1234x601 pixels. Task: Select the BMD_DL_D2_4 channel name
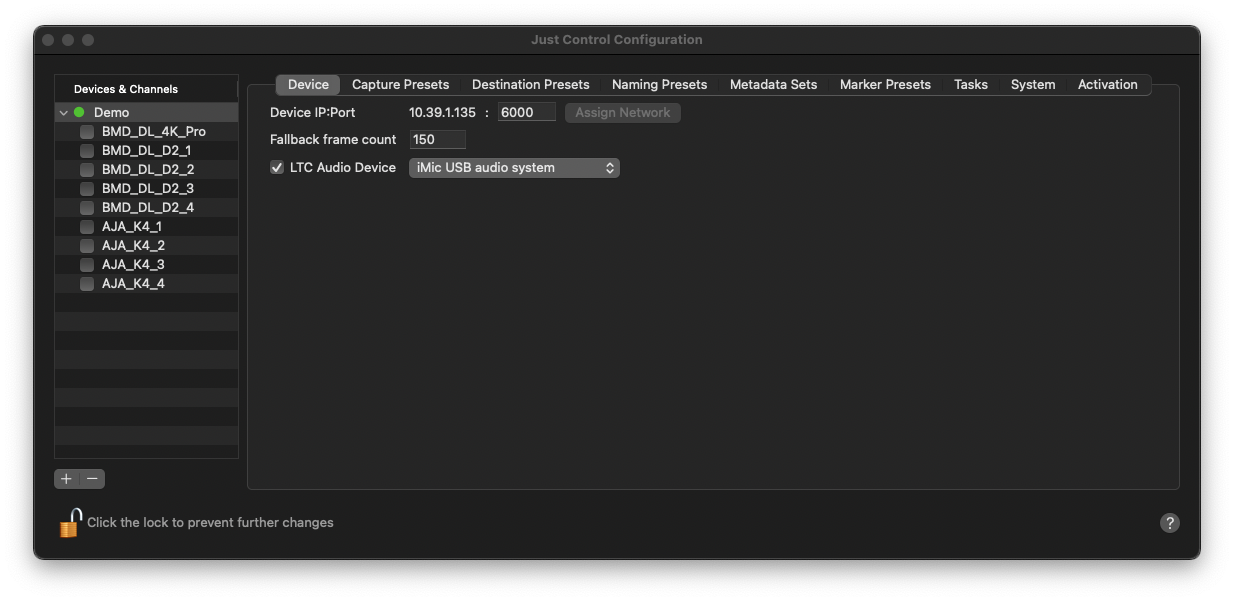pos(148,208)
